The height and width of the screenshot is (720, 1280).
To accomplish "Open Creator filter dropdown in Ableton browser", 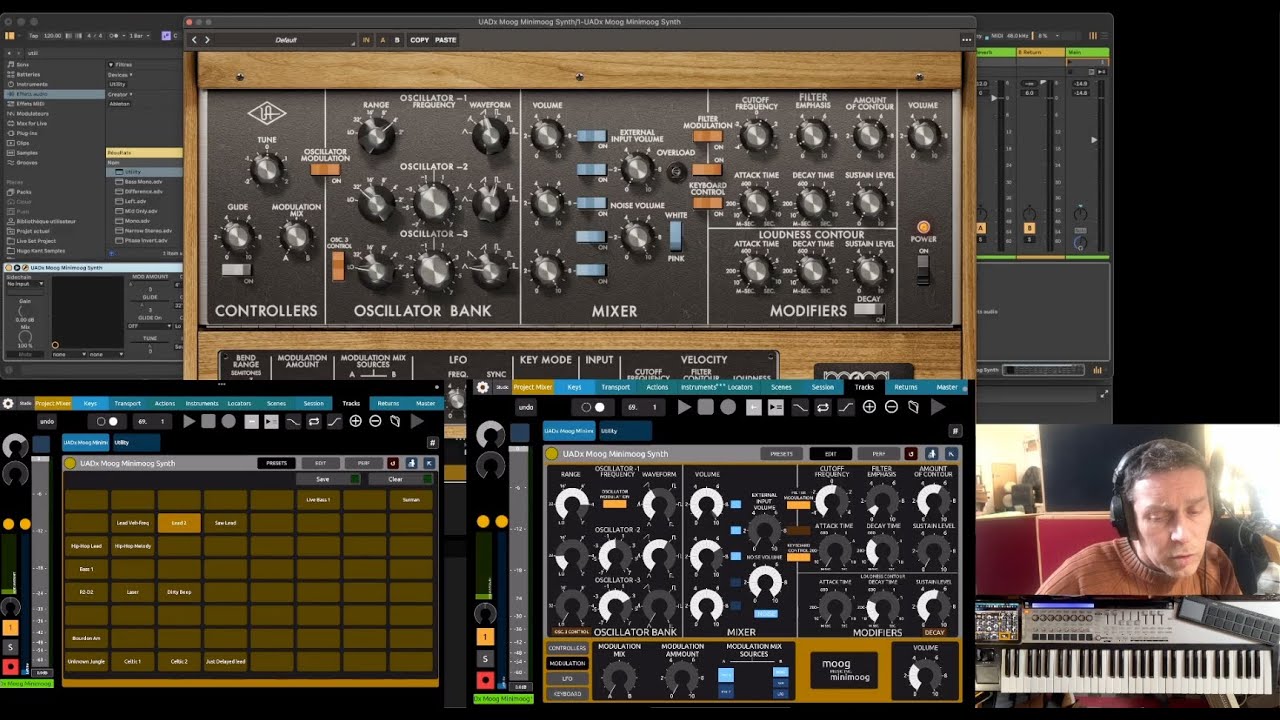I will [x=120, y=94].
